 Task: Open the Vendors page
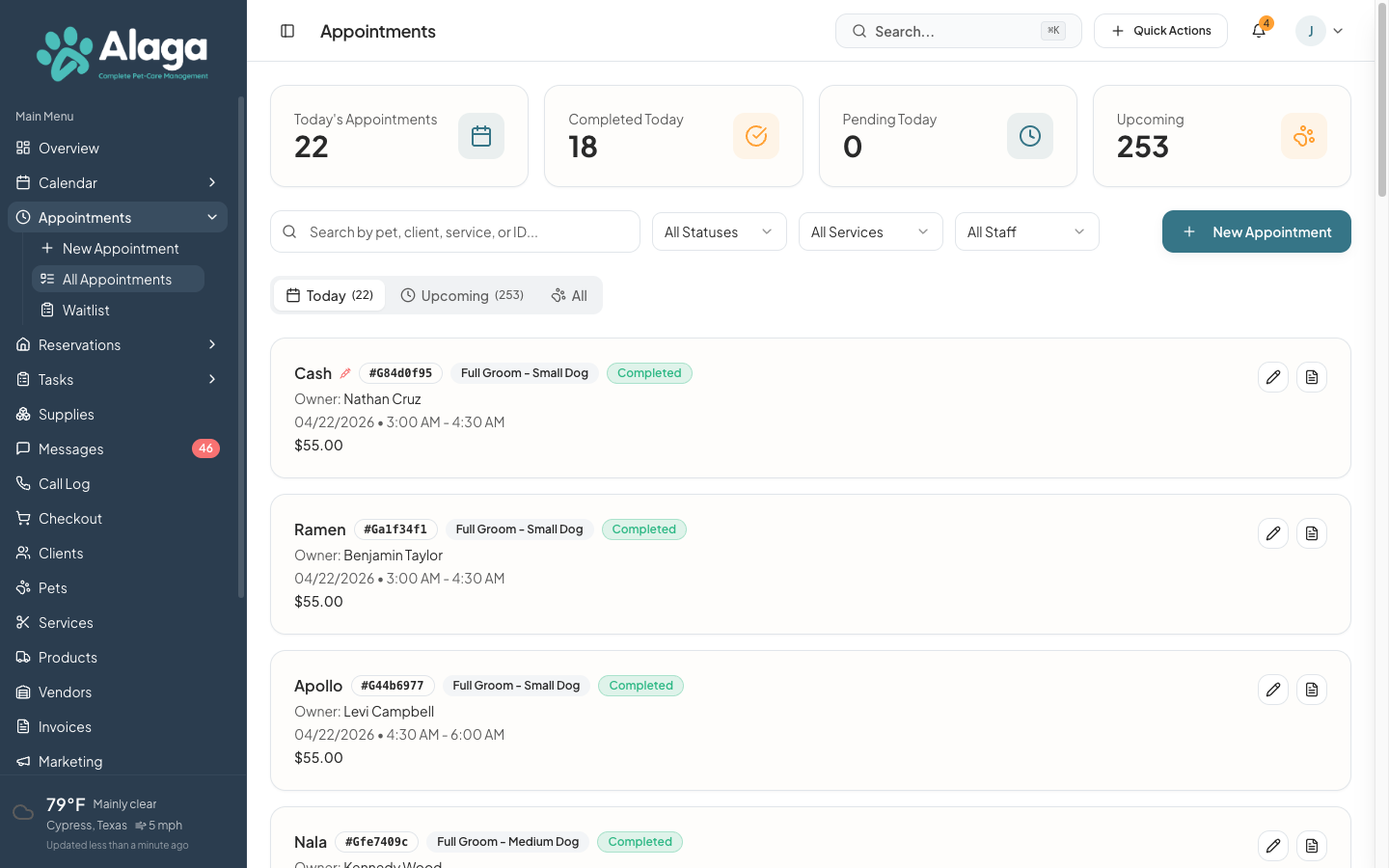tap(118, 692)
